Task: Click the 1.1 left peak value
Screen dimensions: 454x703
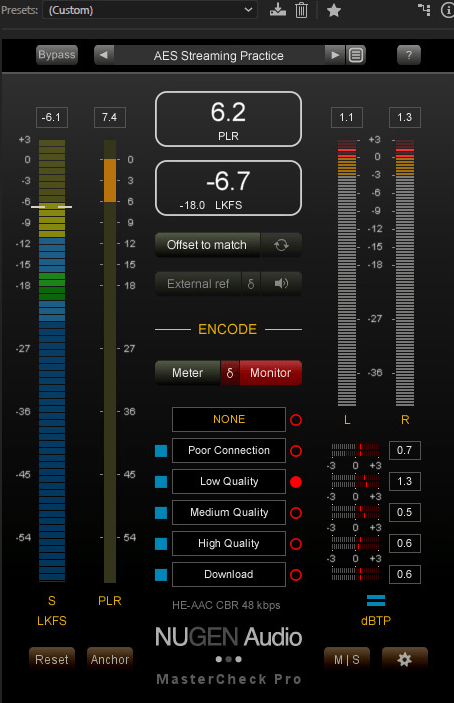Action: (x=347, y=117)
